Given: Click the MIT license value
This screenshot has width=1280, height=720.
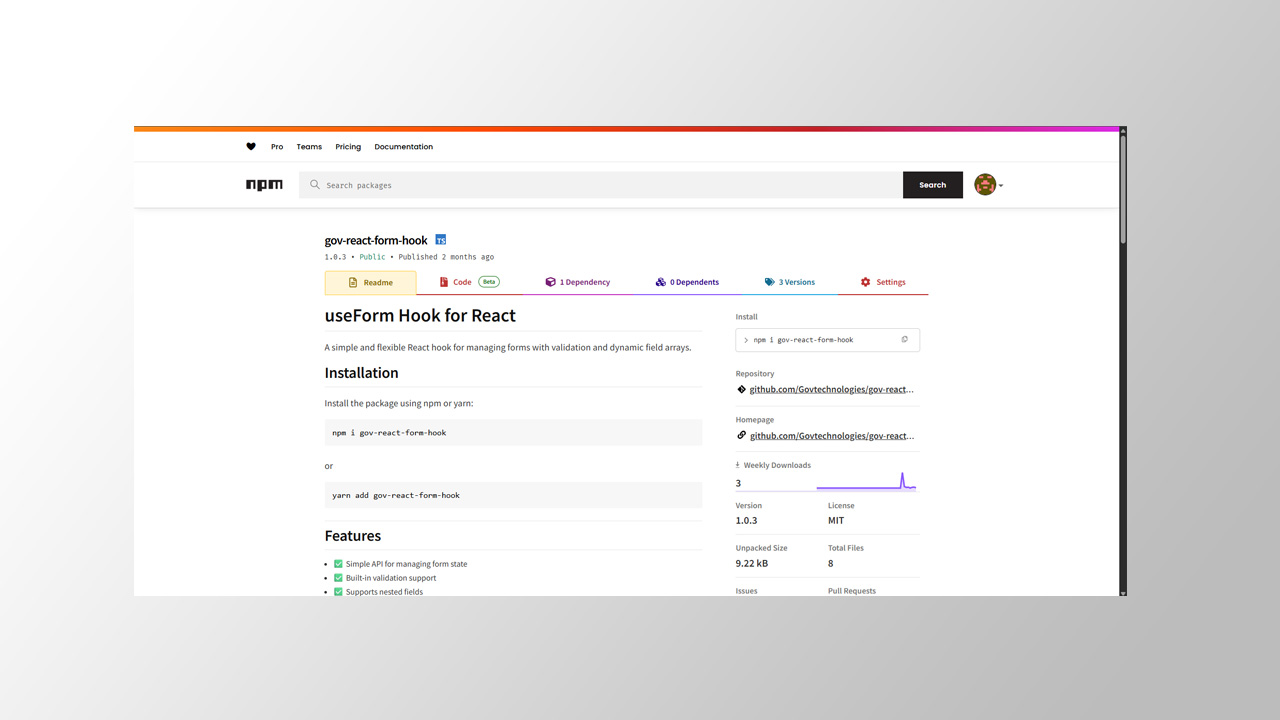Looking at the screenshot, I should click(x=836, y=521).
